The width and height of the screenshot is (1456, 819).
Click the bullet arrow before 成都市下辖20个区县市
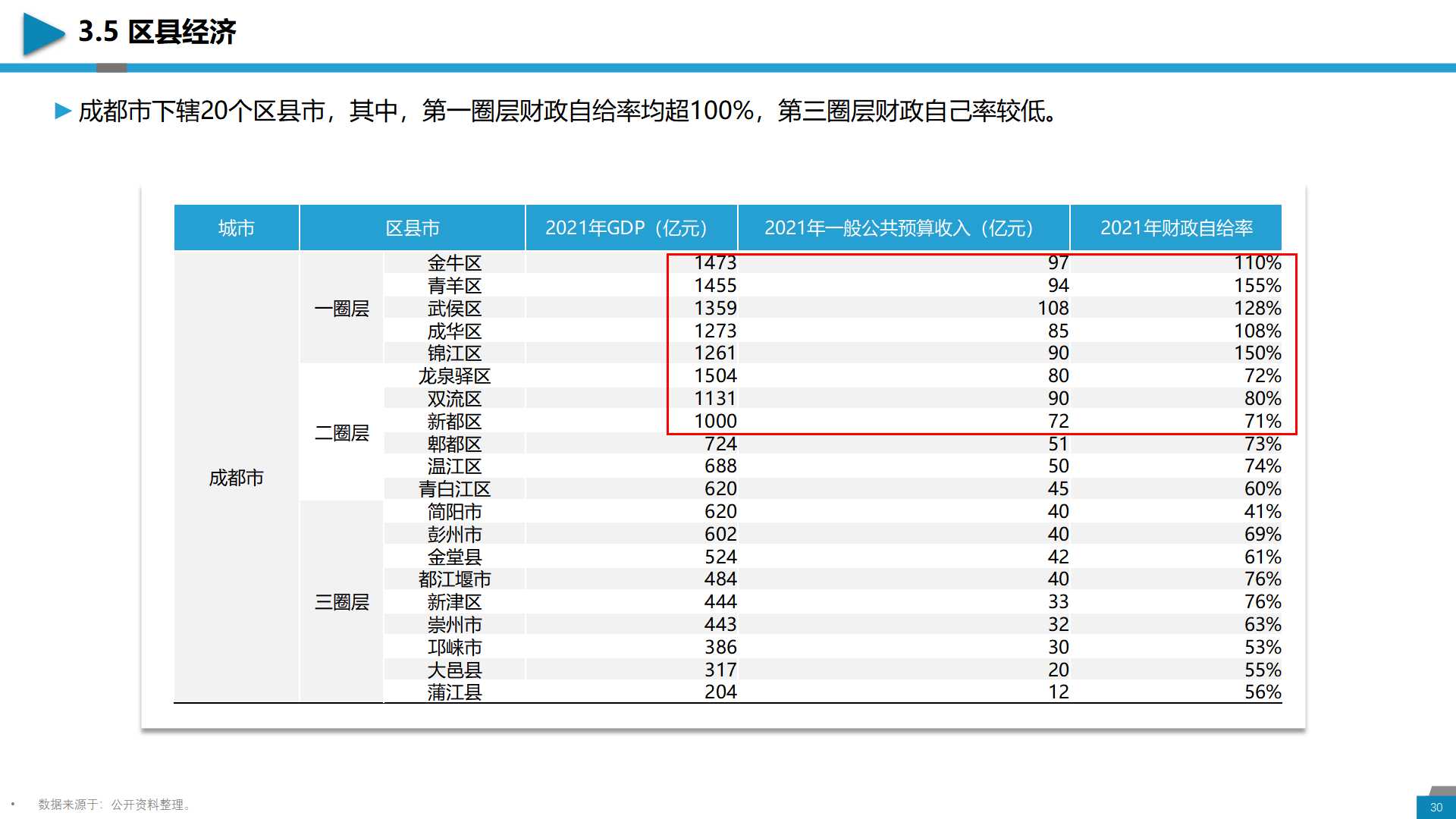(63, 111)
